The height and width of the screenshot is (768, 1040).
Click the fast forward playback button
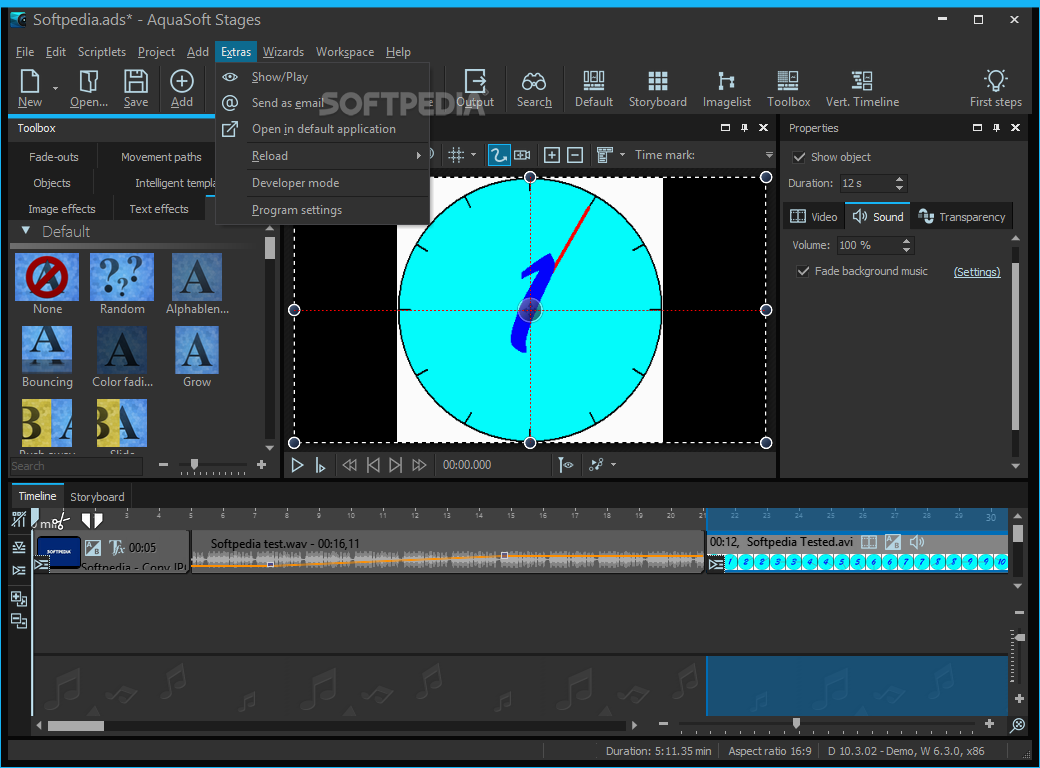[x=419, y=466]
